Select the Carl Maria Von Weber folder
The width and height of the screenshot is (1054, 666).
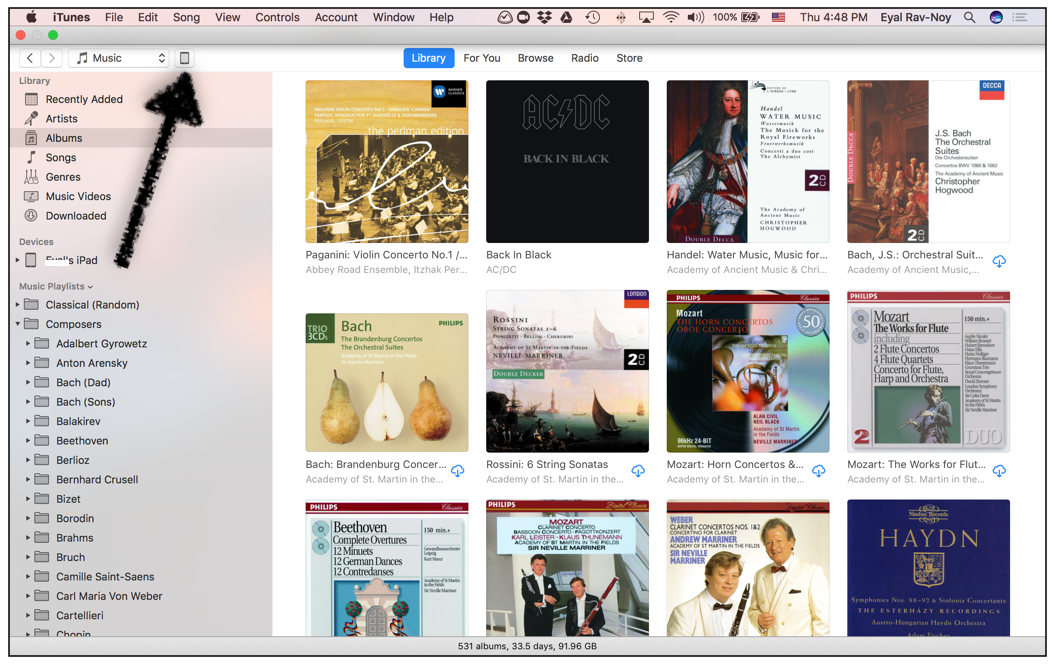click(x=109, y=596)
